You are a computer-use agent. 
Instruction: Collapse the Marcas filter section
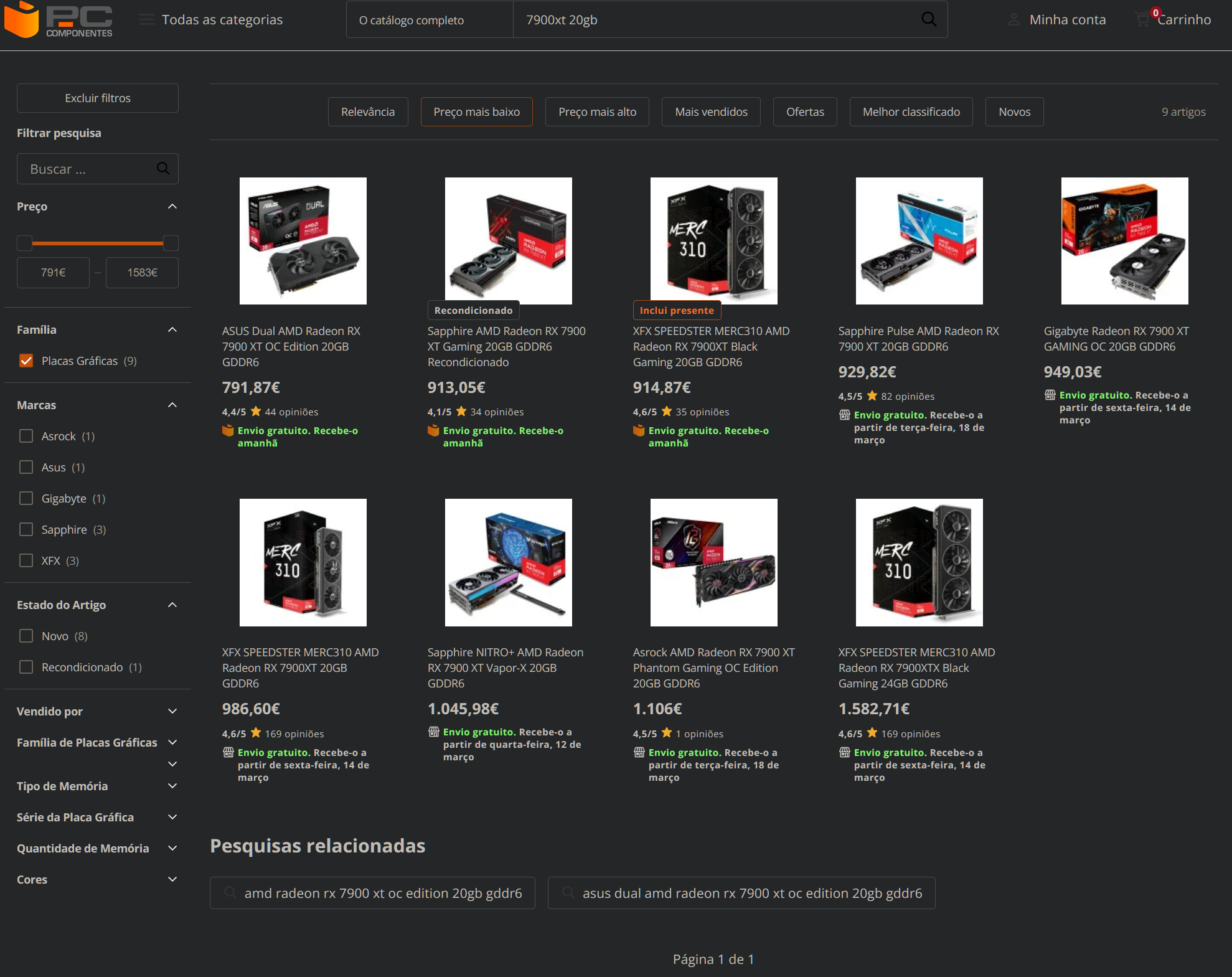tap(172, 405)
